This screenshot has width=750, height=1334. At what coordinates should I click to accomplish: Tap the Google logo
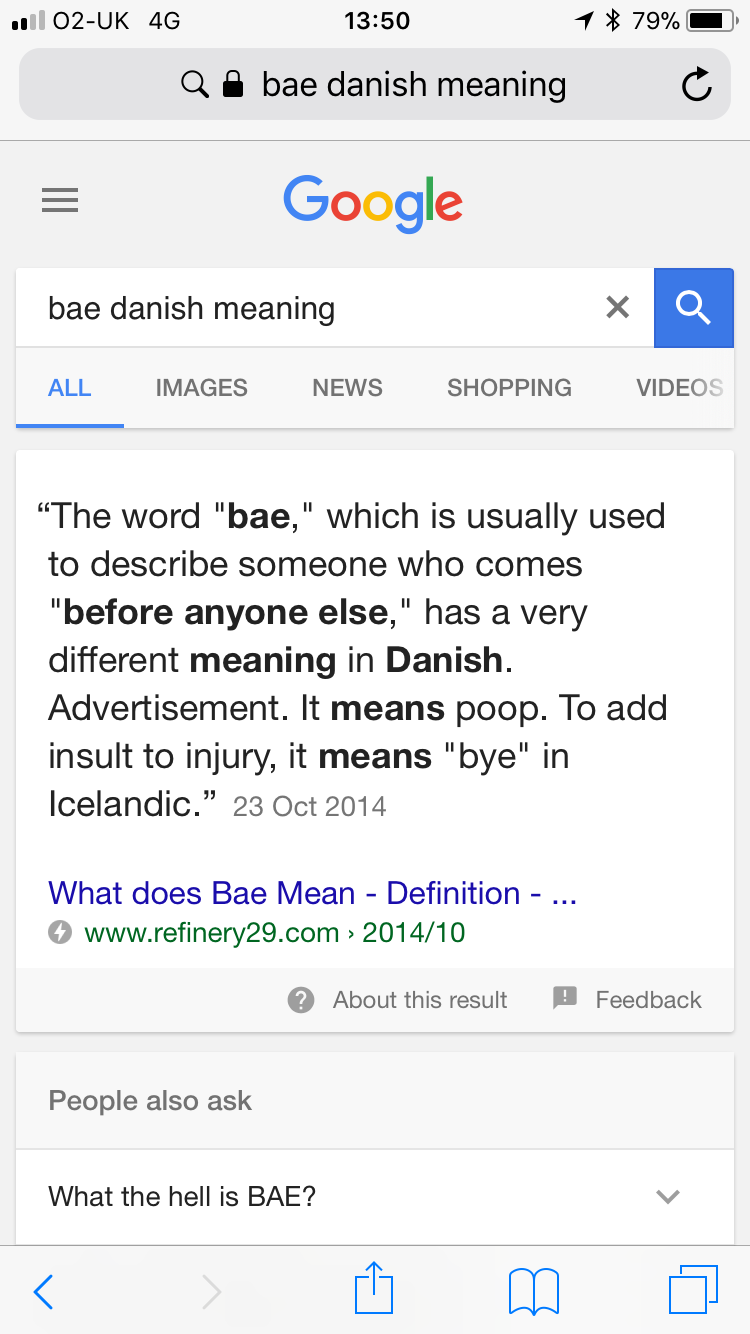coord(373,203)
